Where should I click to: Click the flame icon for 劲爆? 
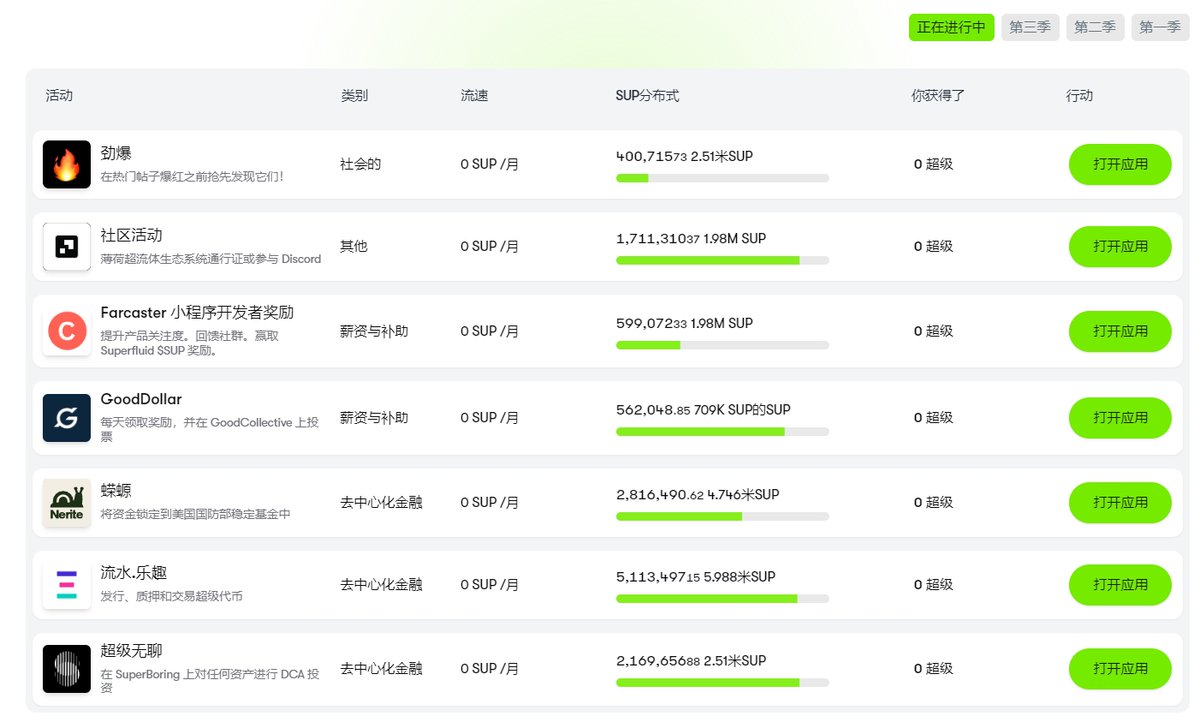click(x=67, y=165)
